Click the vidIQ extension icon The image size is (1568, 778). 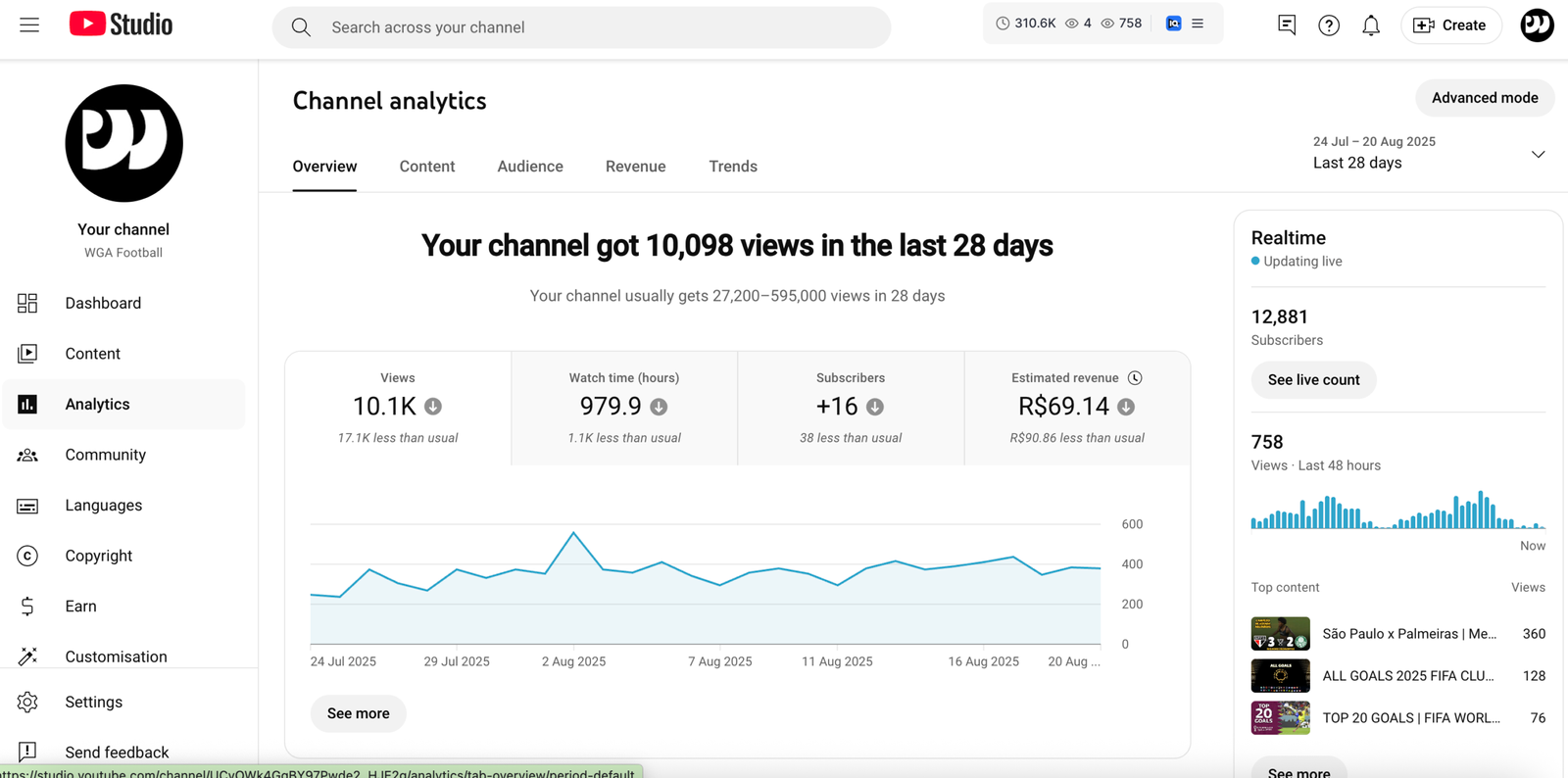coord(1173,24)
